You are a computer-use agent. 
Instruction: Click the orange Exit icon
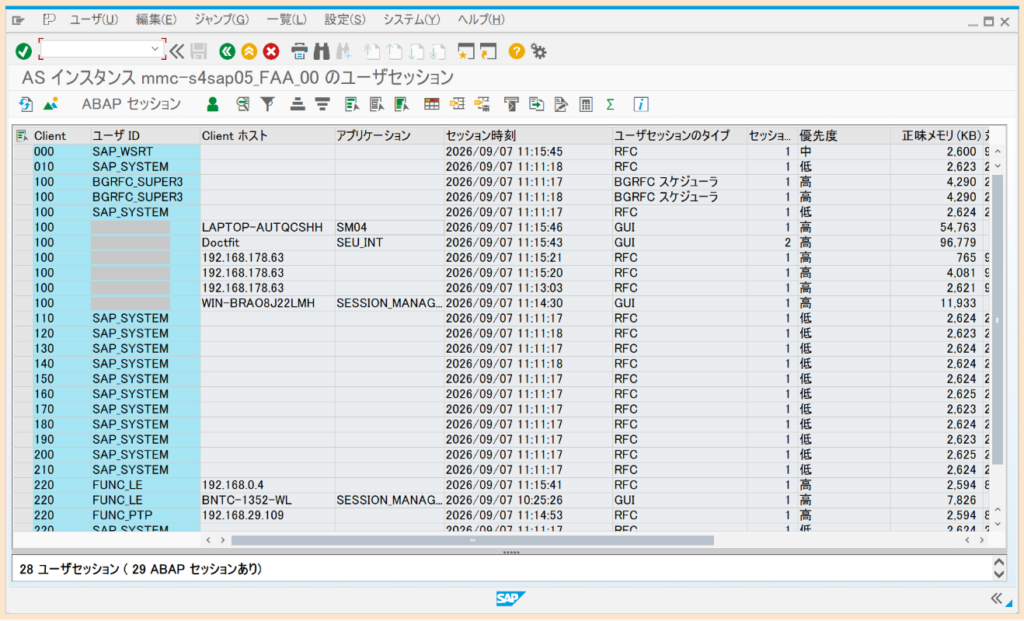point(249,51)
